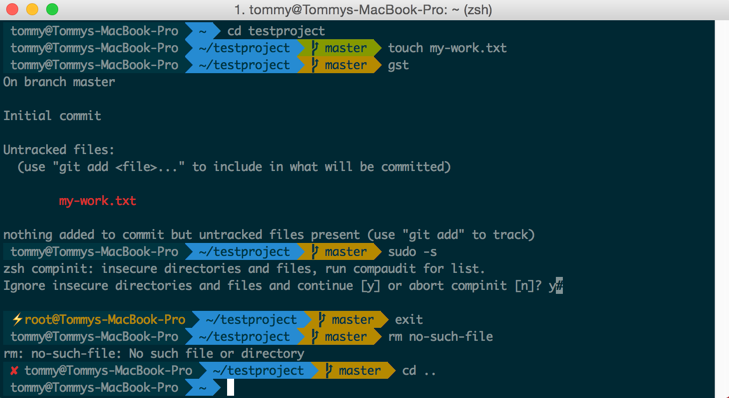Click the red close window button
The height and width of the screenshot is (398, 729).
tap(12, 9)
